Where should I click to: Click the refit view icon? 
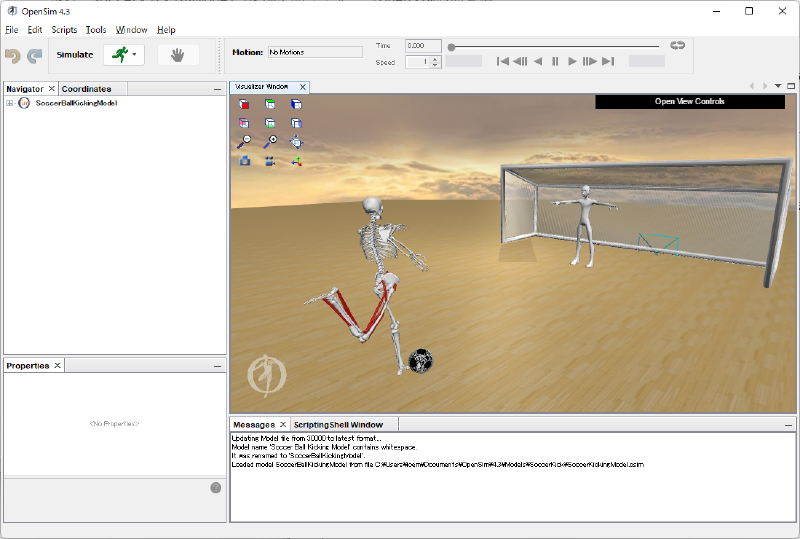[x=296, y=142]
